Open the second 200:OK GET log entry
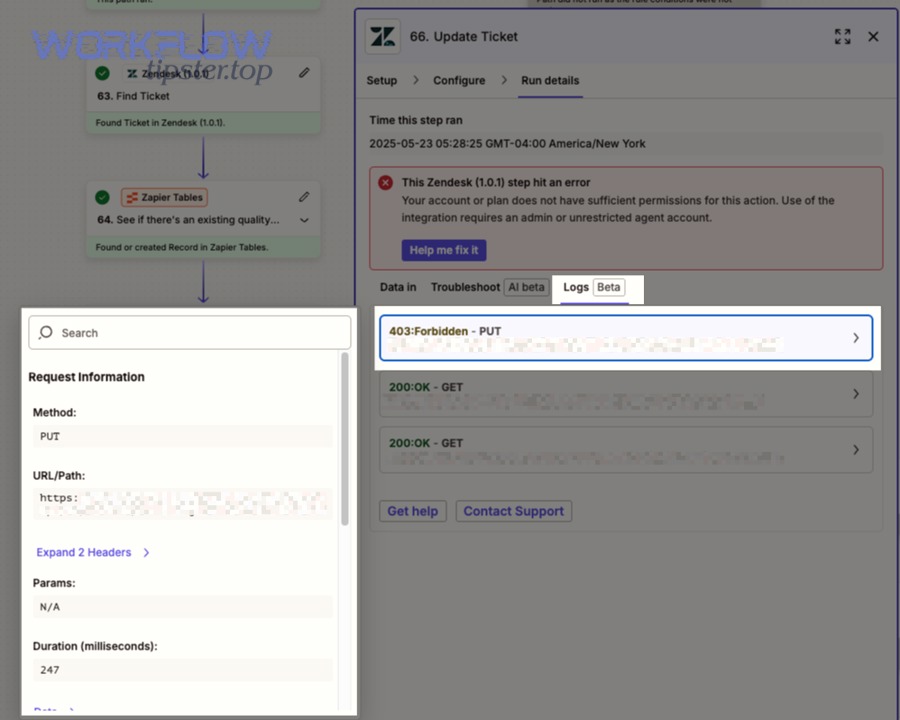The image size is (900, 720). click(x=626, y=450)
